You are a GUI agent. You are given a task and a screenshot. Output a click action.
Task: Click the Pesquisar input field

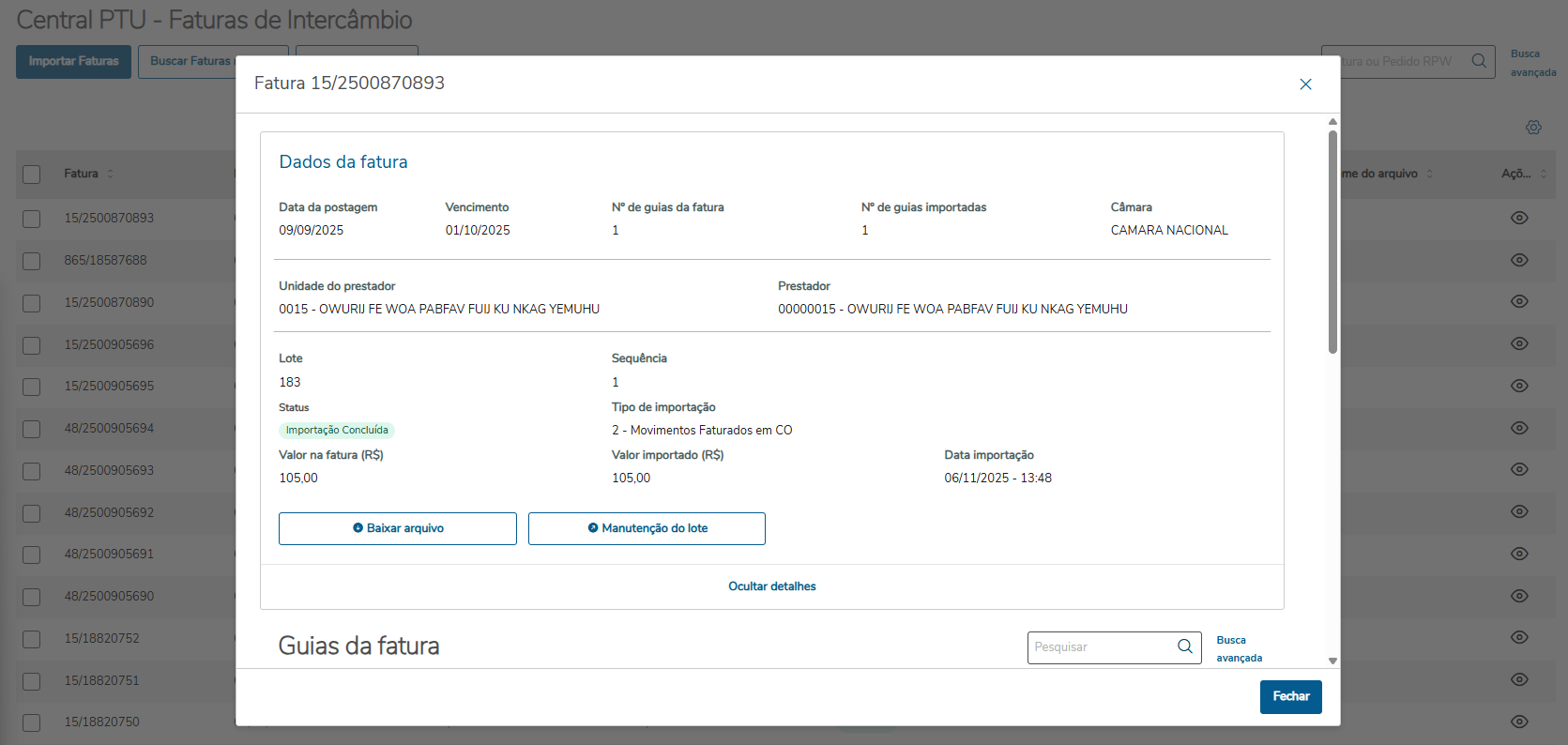pos(1102,647)
